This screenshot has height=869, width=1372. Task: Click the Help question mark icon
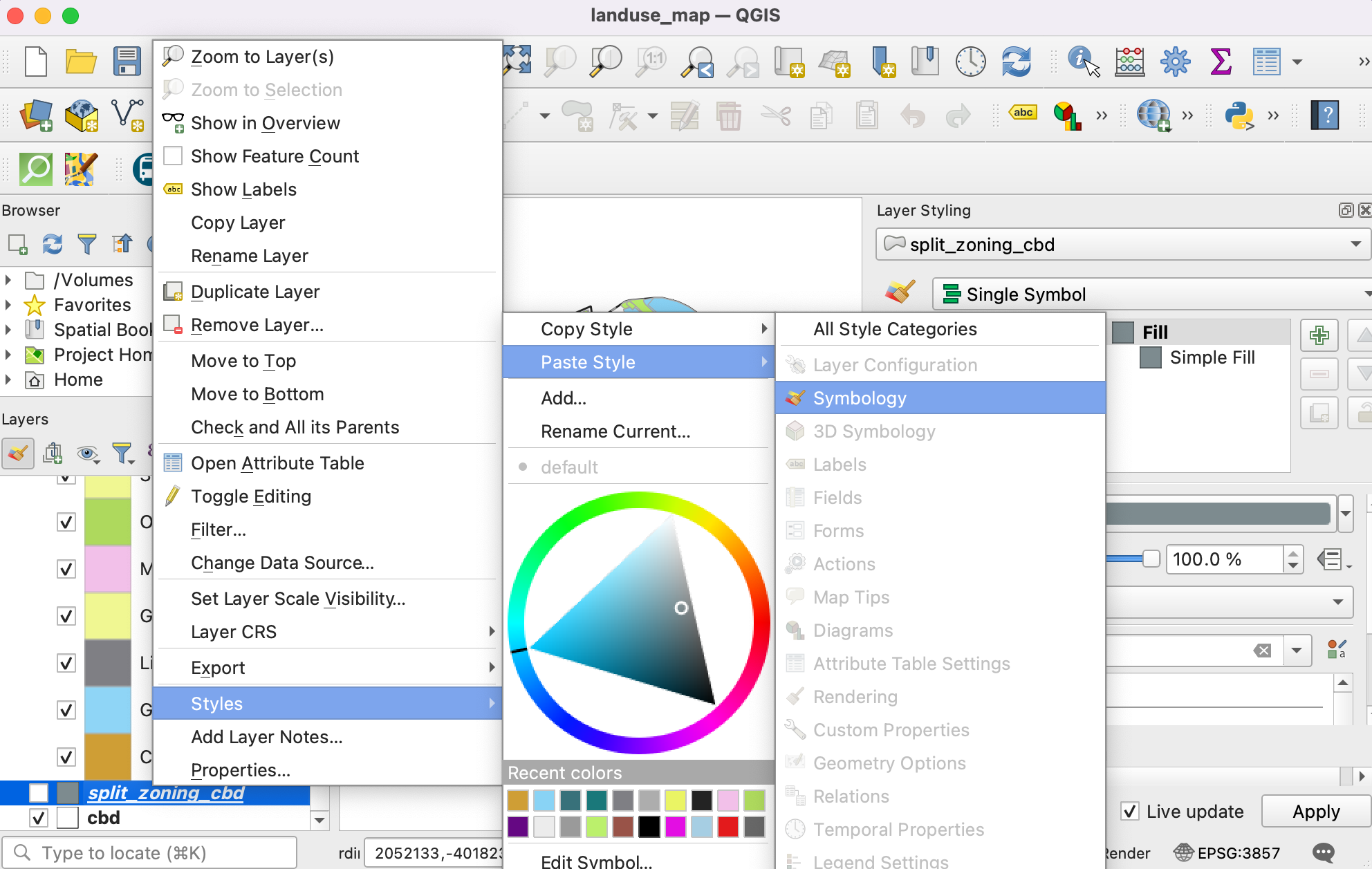coord(1325,115)
